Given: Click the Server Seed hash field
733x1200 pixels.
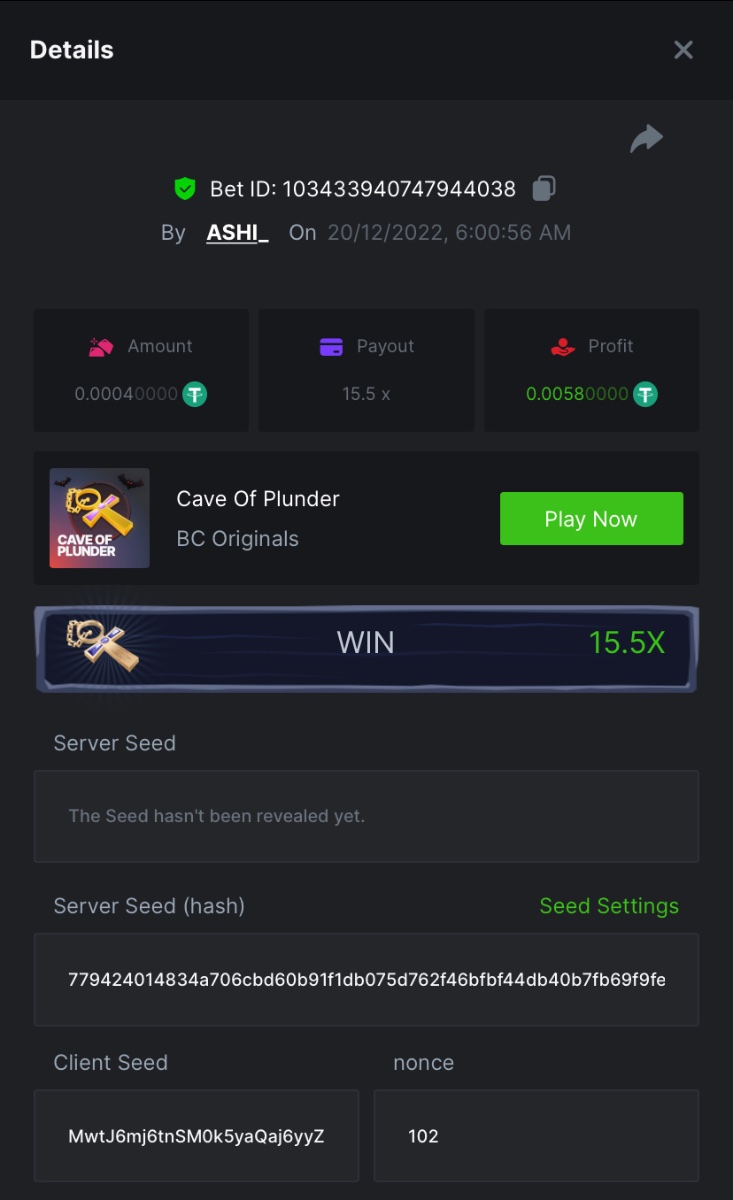Looking at the screenshot, I should pos(366,980).
